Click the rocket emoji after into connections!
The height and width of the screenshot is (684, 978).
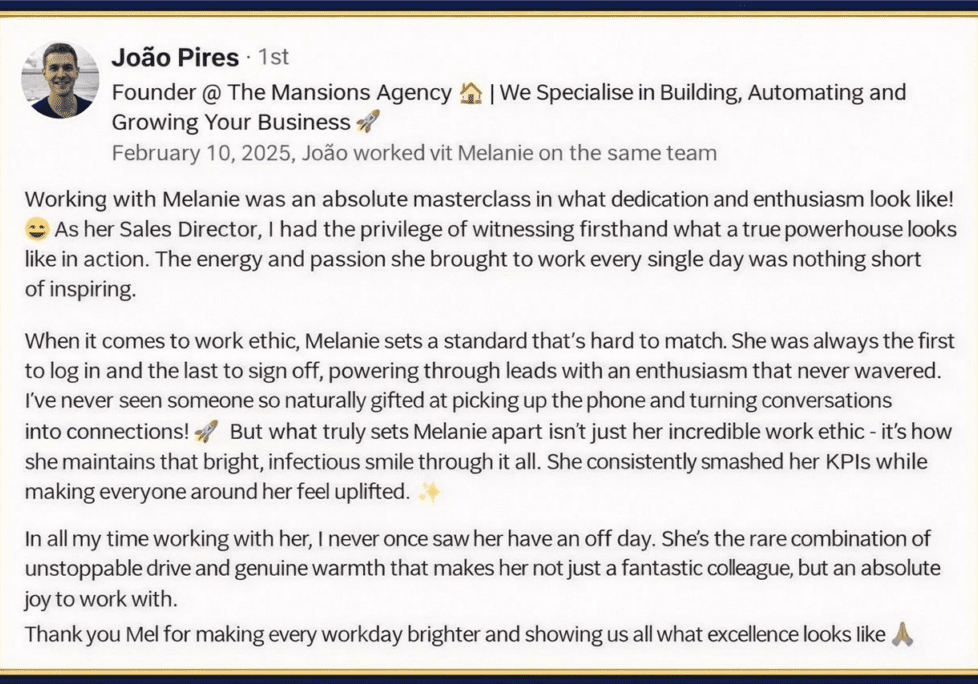tap(206, 431)
